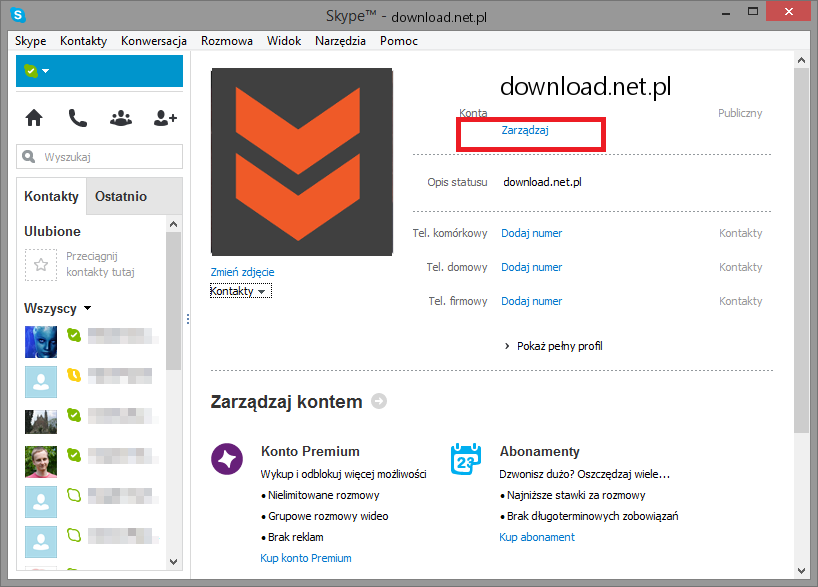818x587 pixels.
Task: Open the Skype menu
Action: click(30, 41)
